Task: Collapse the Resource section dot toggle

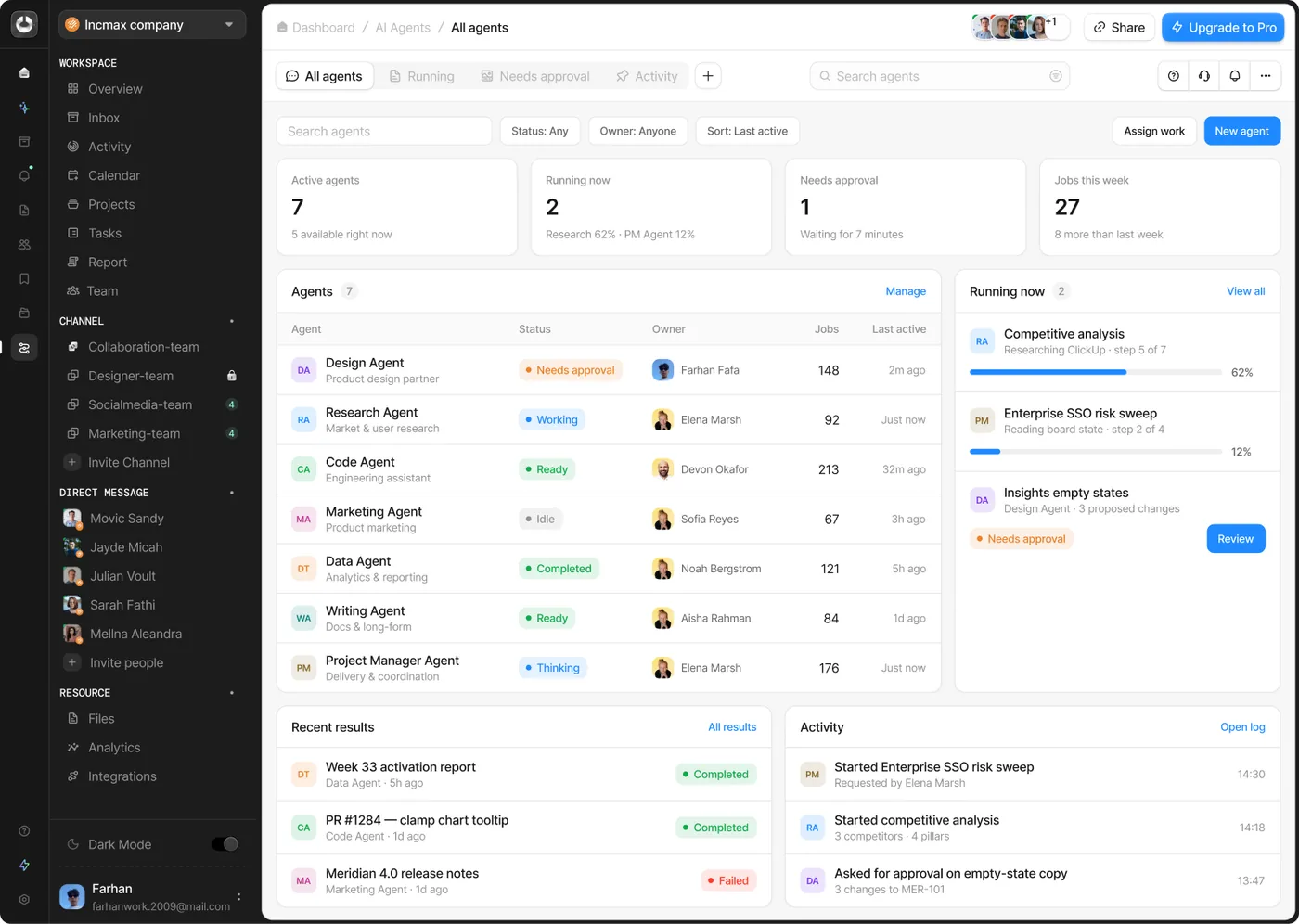Action: click(x=232, y=693)
